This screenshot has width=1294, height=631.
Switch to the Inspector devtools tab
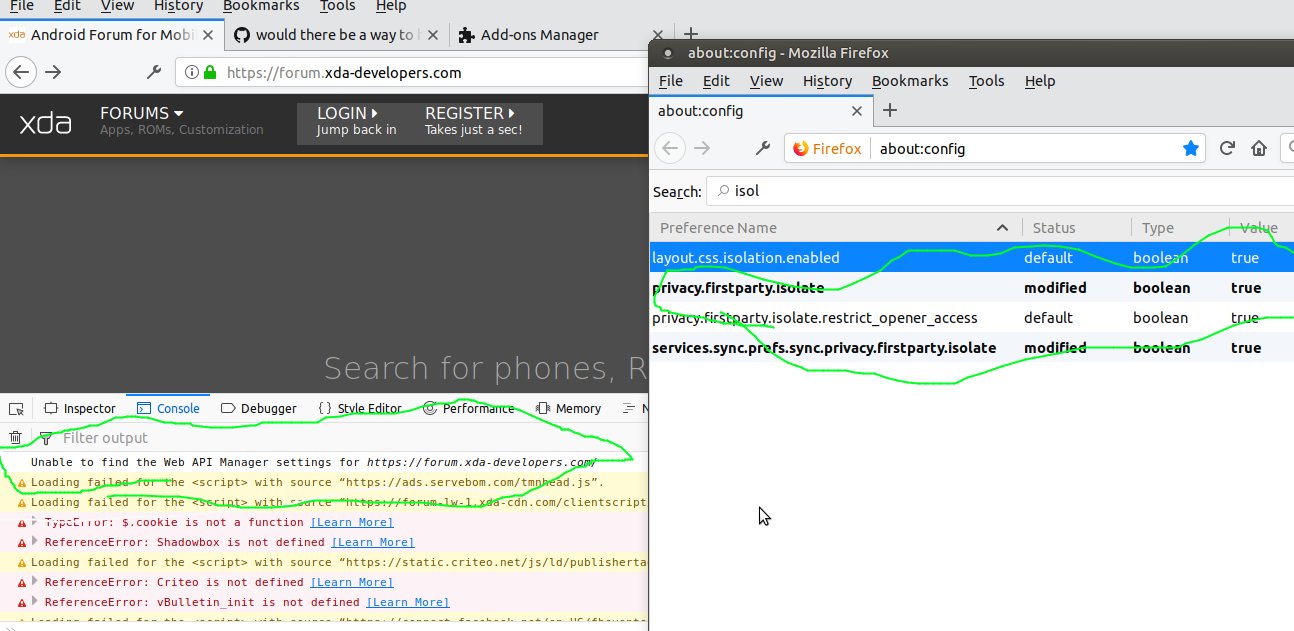tap(80, 408)
